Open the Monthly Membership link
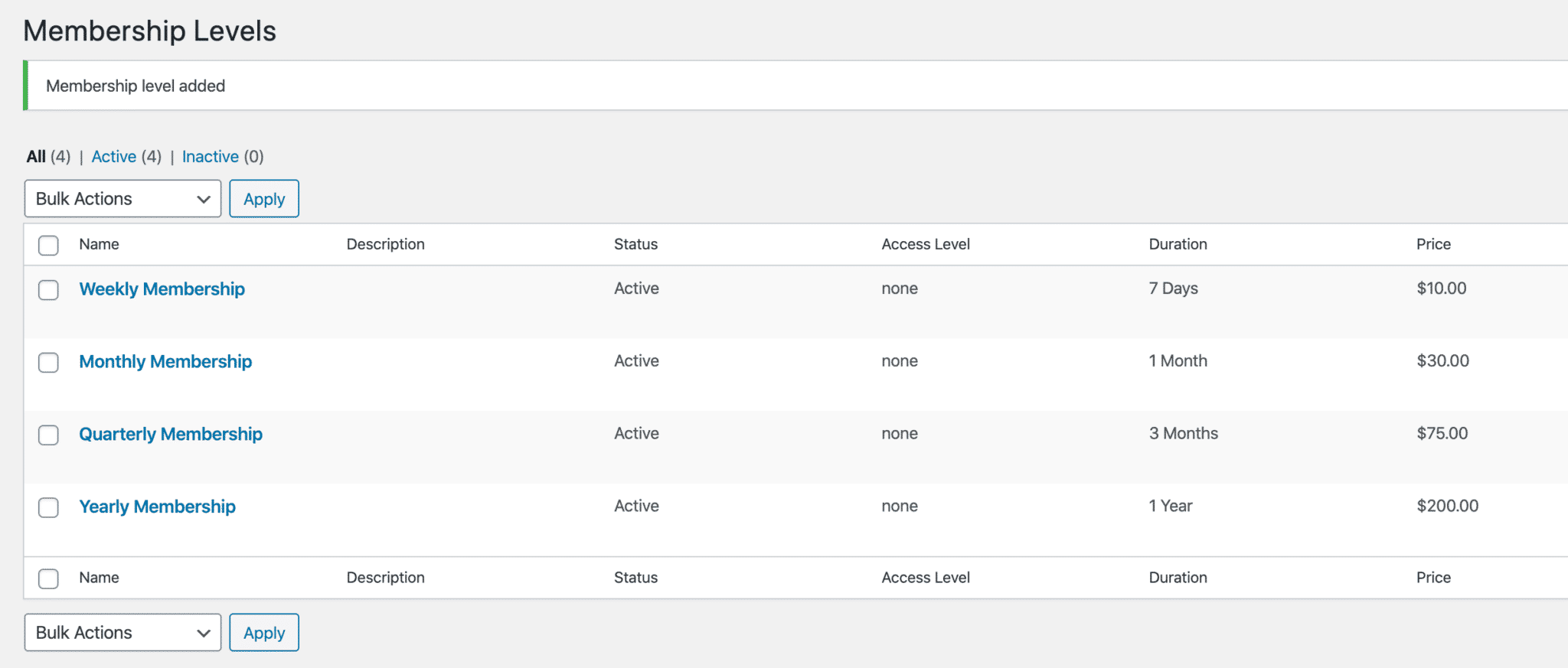1568x668 pixels. [165, 362]
